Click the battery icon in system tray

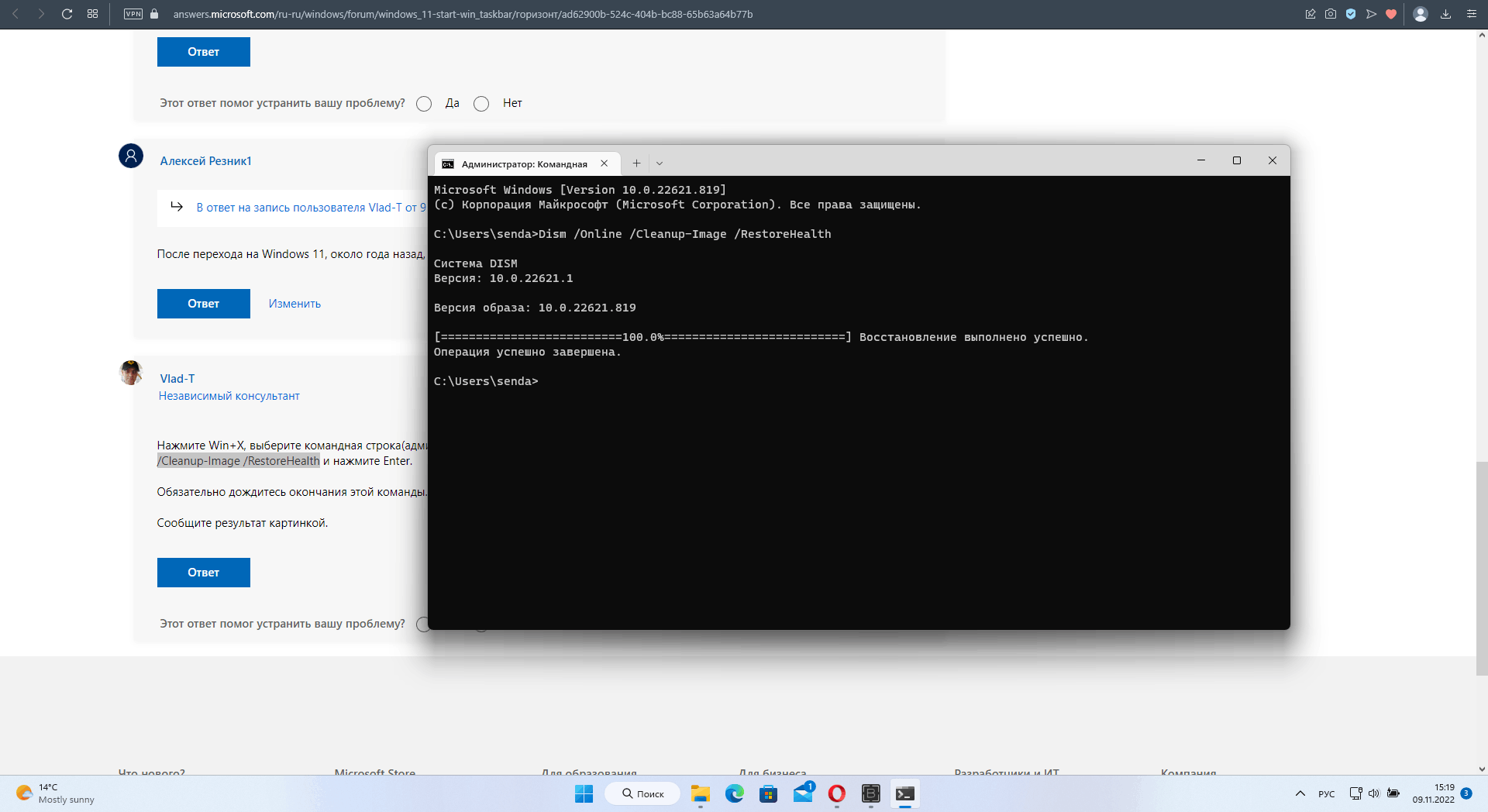1393,793
